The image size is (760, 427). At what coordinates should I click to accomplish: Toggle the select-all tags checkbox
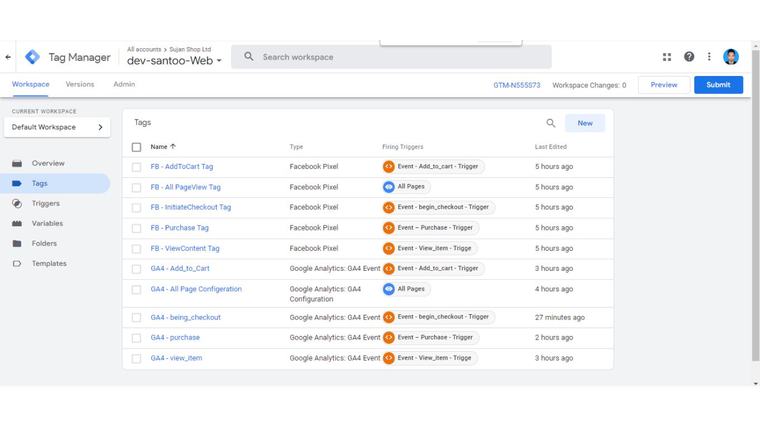pyautogui.click(x=137, y=147)
